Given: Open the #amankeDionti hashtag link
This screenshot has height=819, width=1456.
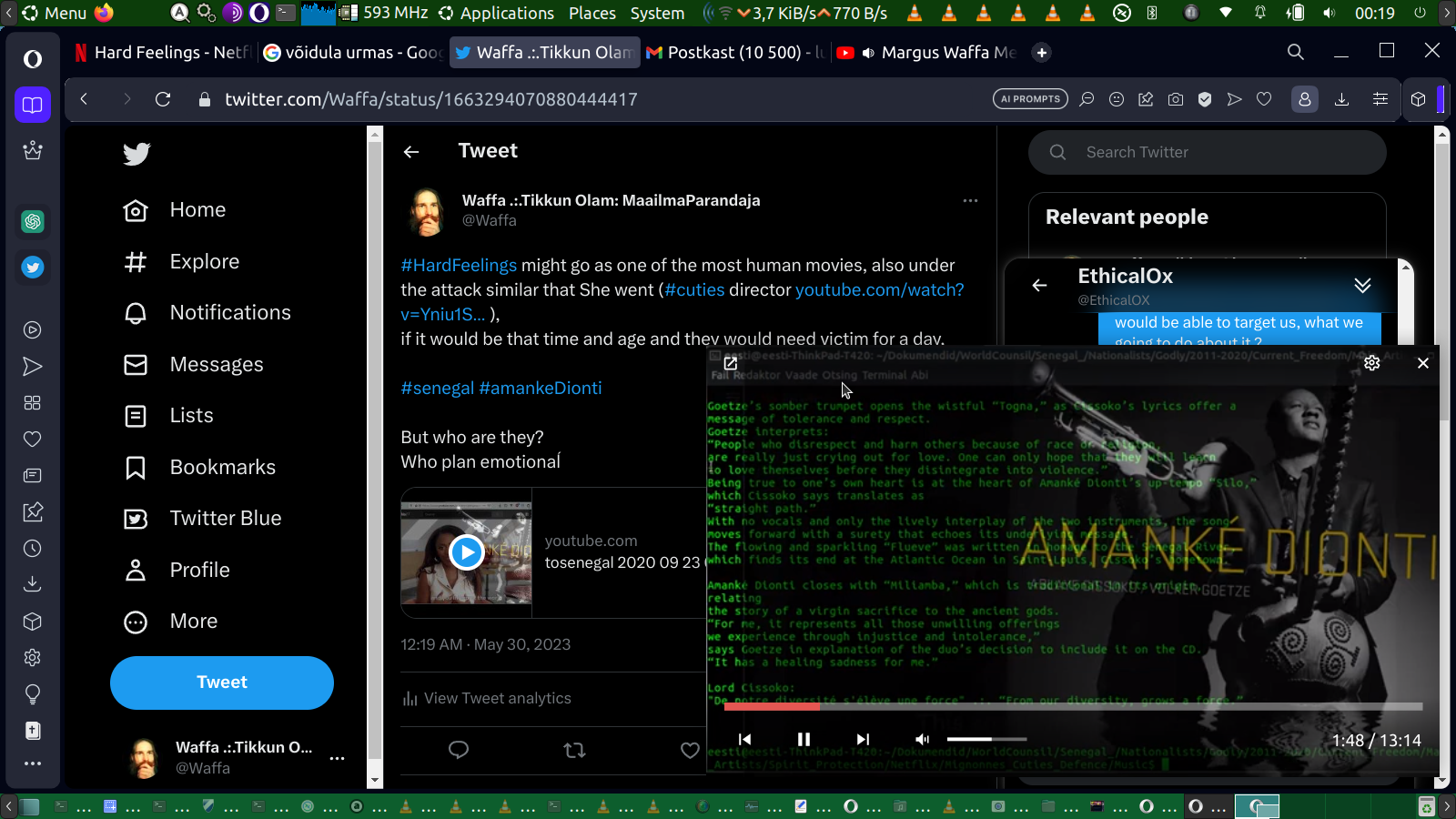Looking at the screenshot, I should [541, 388].
